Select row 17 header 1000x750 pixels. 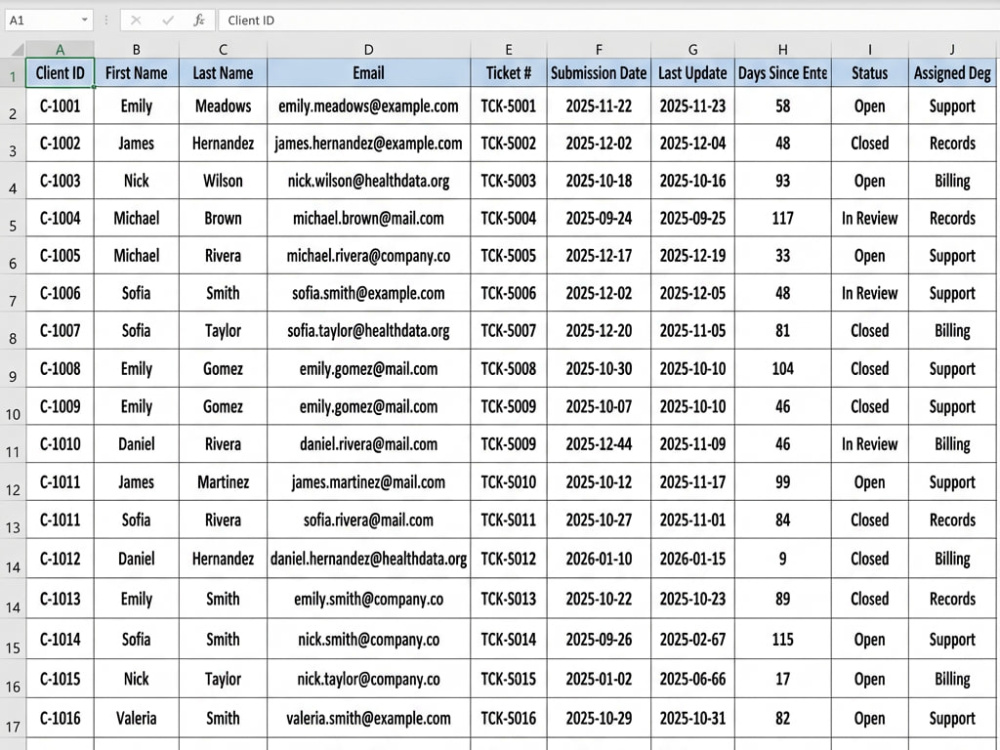[13, 719]
